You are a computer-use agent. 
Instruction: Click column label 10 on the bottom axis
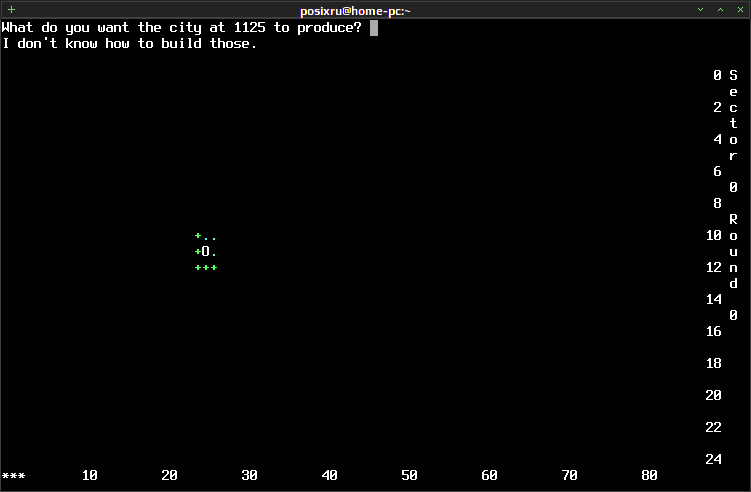(x=90, y=475)
